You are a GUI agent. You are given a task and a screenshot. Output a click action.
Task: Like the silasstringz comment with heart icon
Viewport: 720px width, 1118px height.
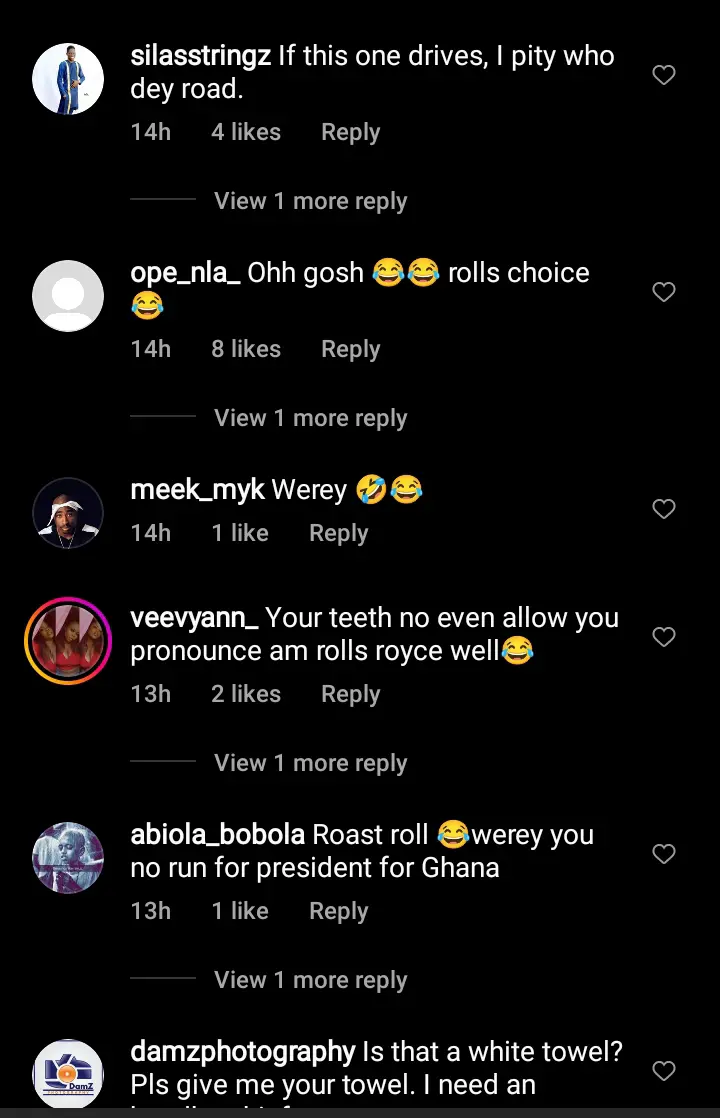coord(664,75)
